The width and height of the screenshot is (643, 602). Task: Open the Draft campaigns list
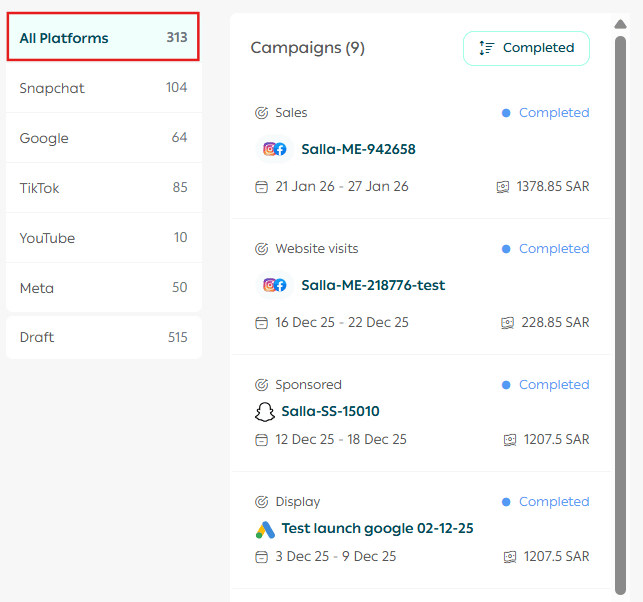103,338
